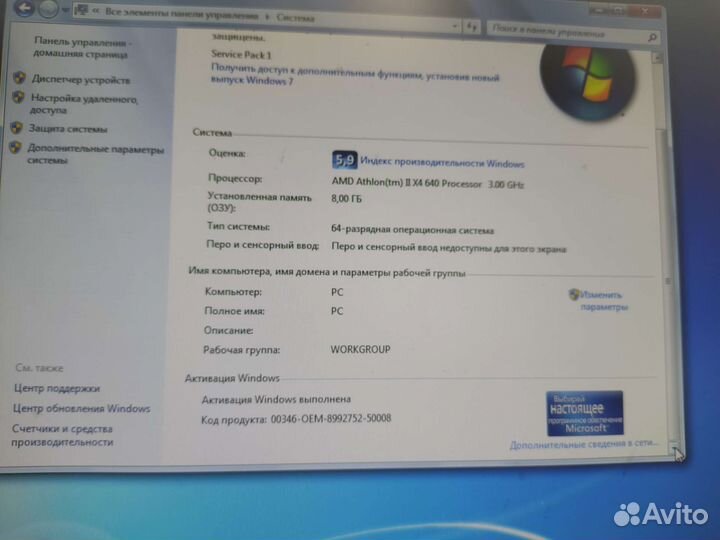Click shield icon beside 'Дополнительные параметры системы'

point(15,147)
